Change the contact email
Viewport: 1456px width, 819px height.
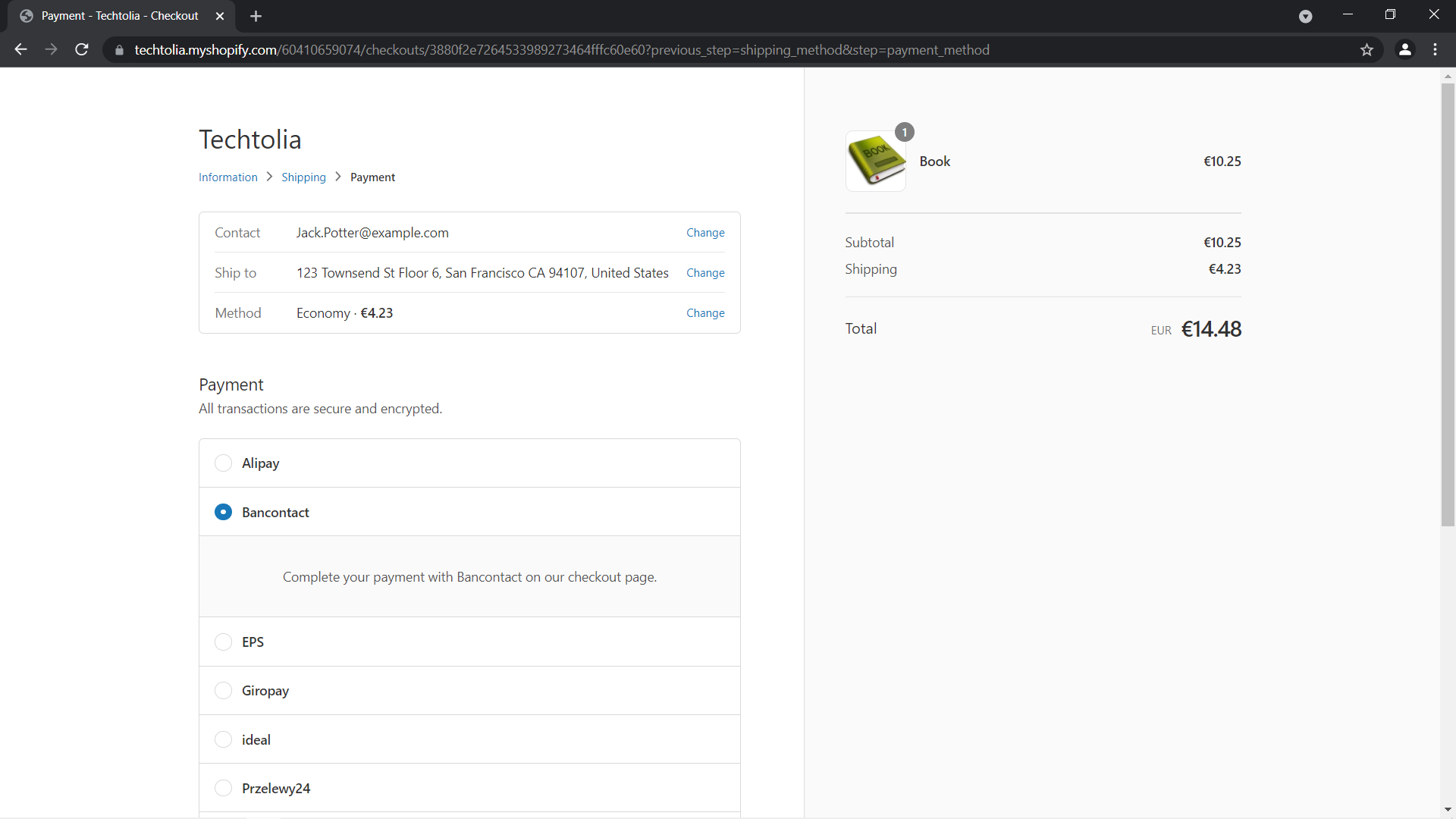[705, 233]
